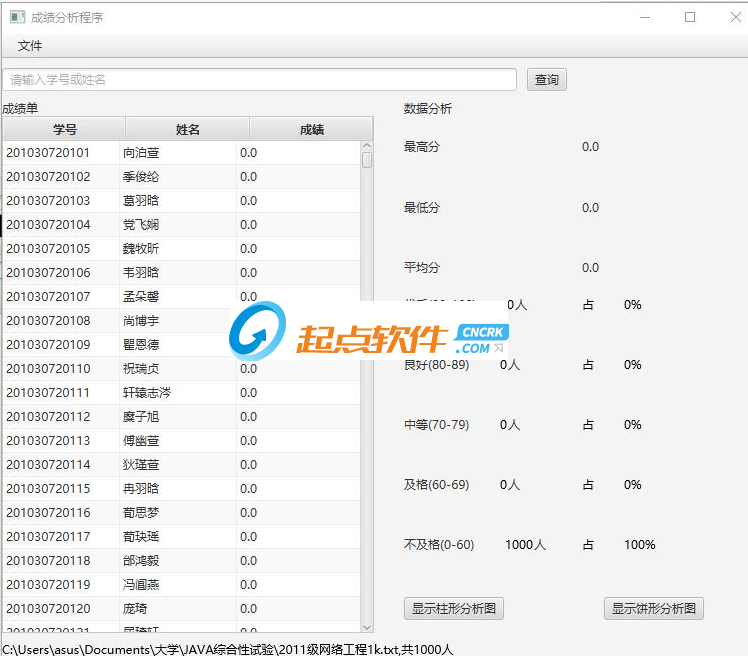Maximize the 成绩分析程序 window
The image size is (748, 656).
click(x=690, y=17)
